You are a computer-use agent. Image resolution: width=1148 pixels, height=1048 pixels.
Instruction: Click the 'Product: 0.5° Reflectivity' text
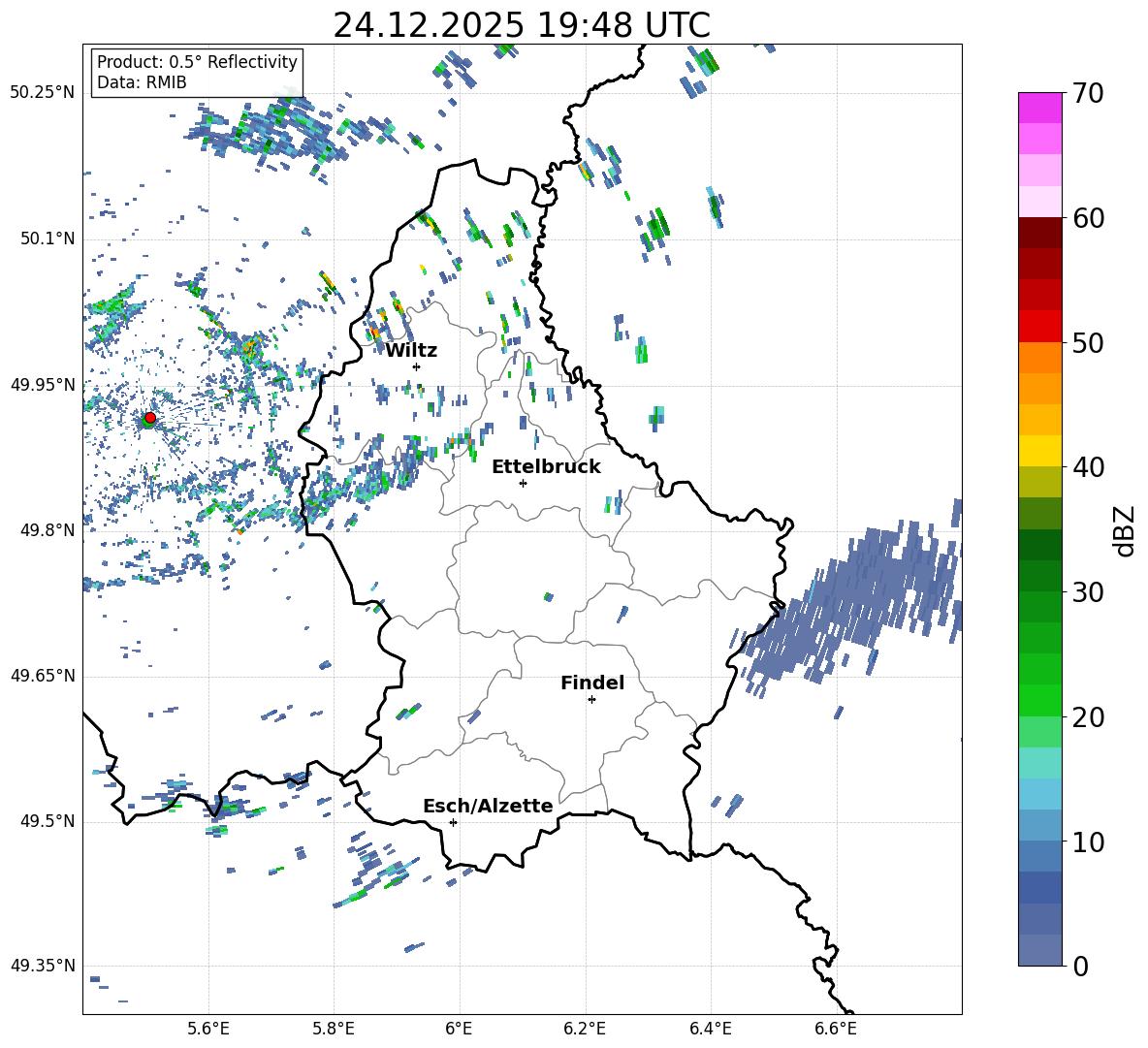[x=197, y=62]
